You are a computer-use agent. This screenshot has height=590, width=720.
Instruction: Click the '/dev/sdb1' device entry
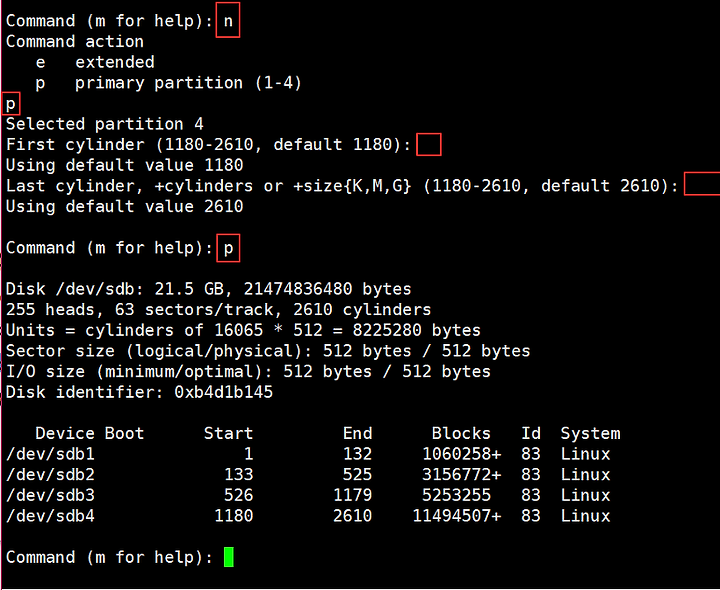click(x=50, y=454)
